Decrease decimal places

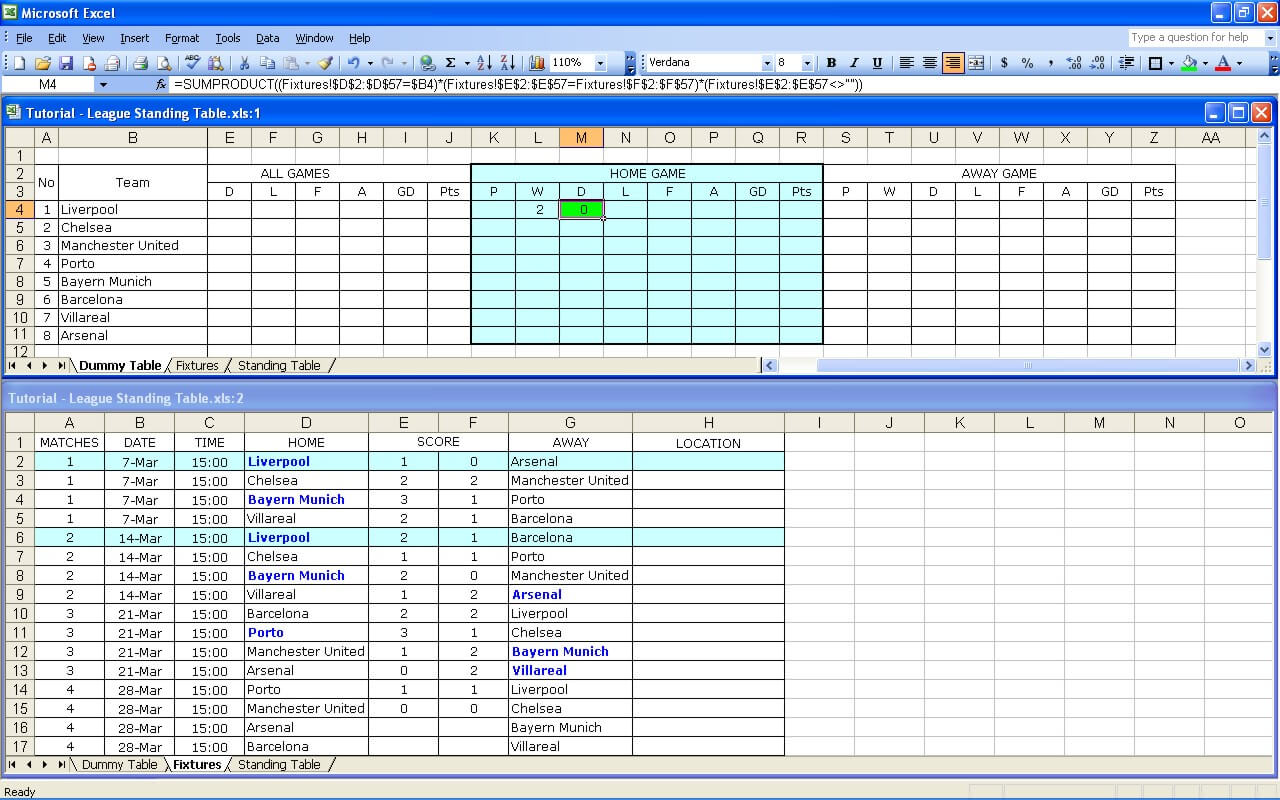pyautogui.click(x=1097, y=63)
